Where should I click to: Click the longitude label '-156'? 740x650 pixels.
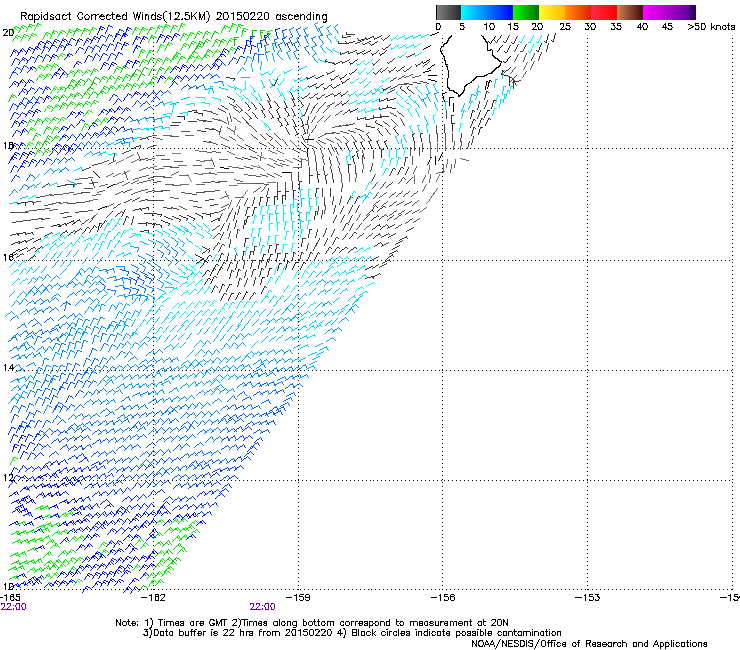[443, 598]
